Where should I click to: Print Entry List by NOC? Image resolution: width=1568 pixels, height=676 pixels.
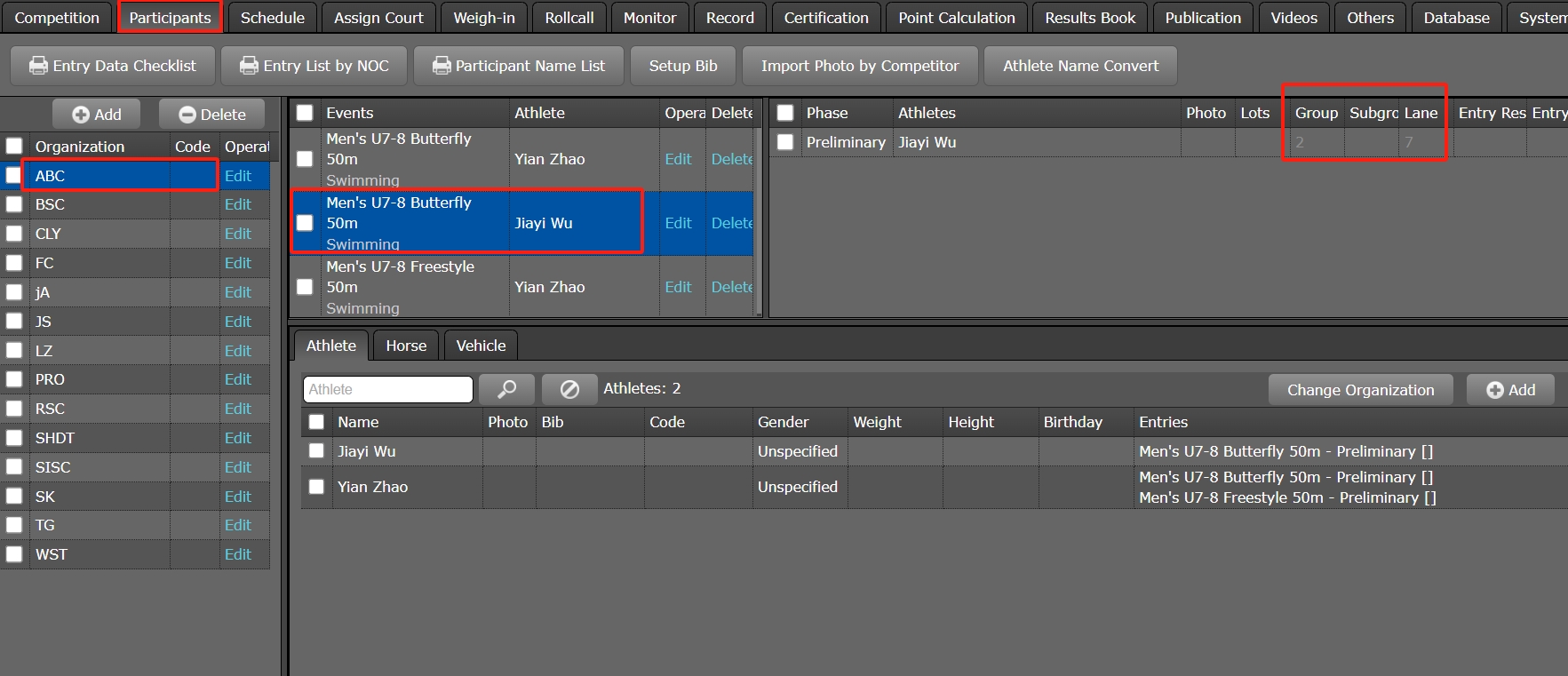(x=314, y=66)
